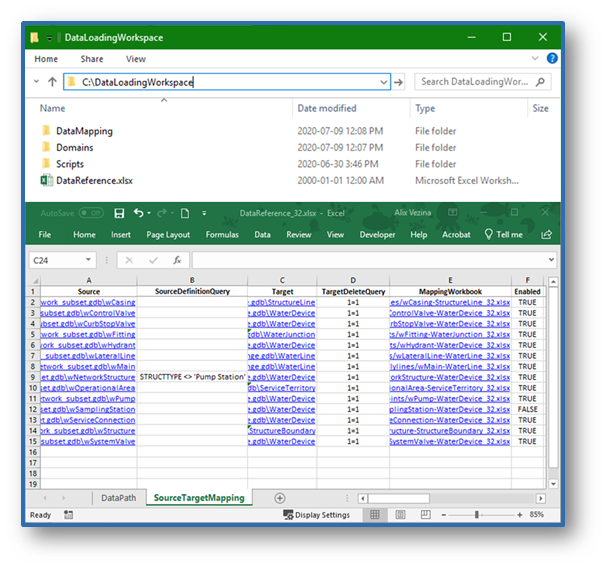Click the horizontal scrollbar right arrow
This screenshot has width=607, height=569.
[541, 498]
